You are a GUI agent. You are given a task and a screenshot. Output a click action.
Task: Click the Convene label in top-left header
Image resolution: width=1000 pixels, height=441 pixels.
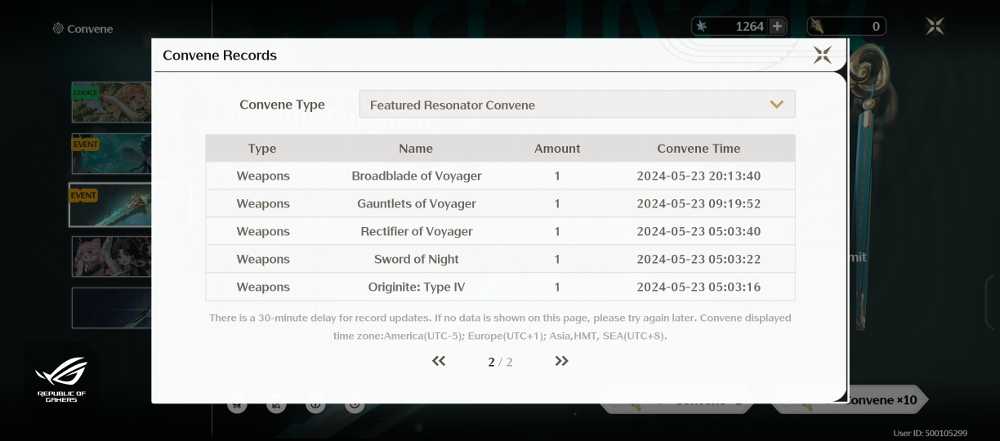click(90, 29)
